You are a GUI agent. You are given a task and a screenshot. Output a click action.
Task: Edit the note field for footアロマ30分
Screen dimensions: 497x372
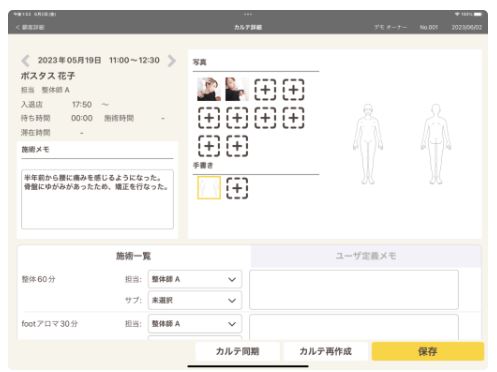click(x=354, y=327)
